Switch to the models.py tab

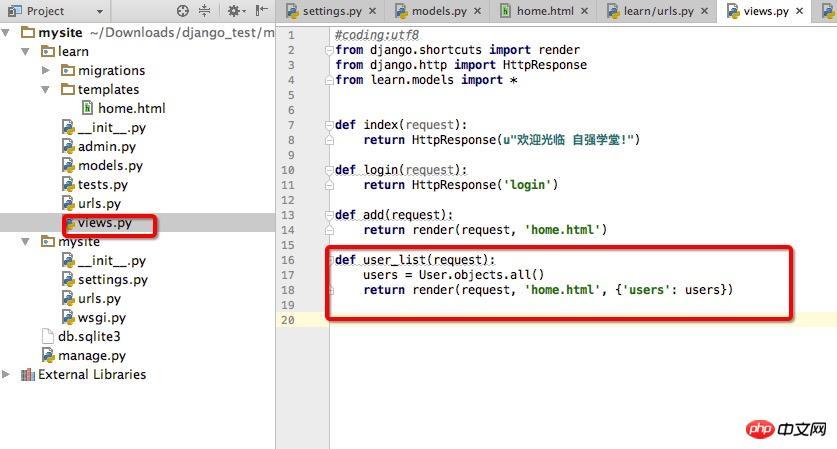click(439, 11)
